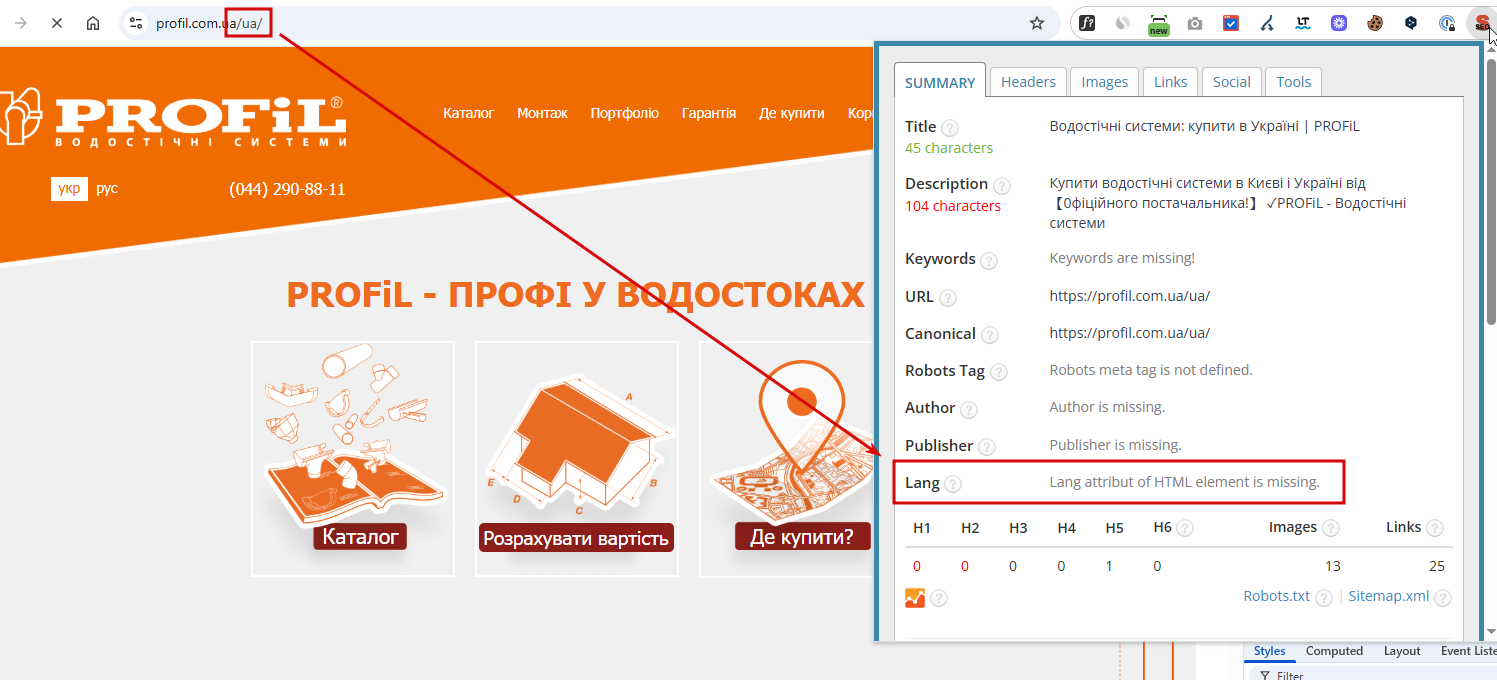Open Гарантія in the site menu

point(709,113)
